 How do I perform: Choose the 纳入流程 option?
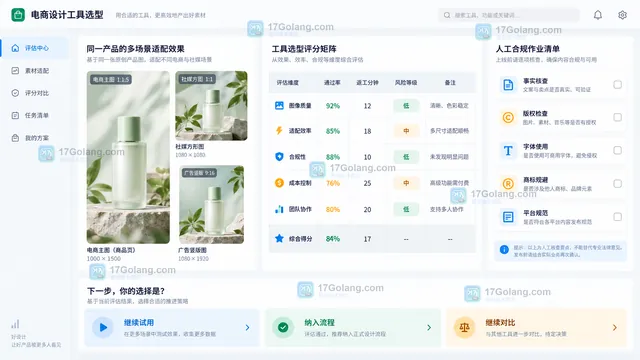(x=353, y=328)
